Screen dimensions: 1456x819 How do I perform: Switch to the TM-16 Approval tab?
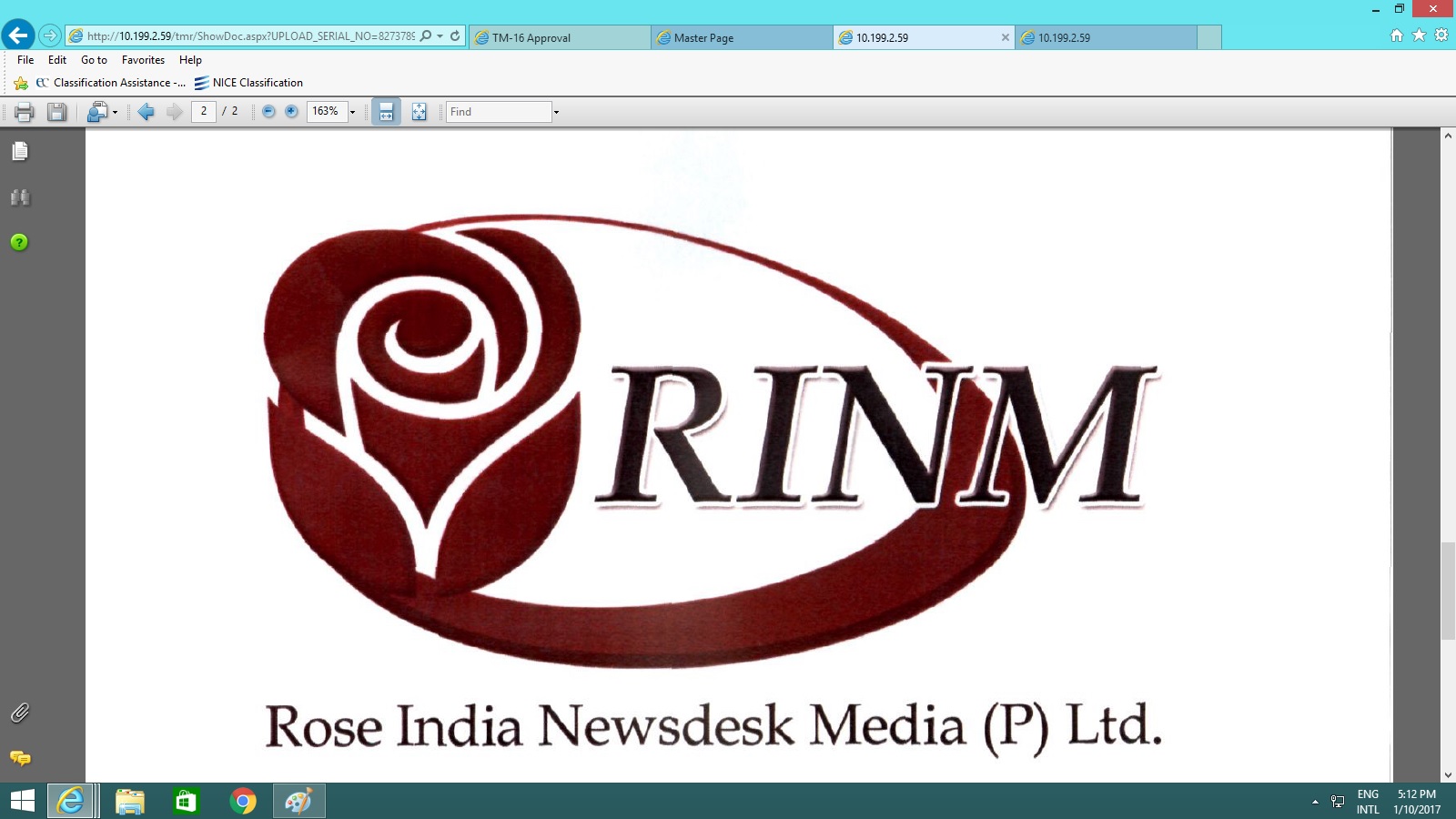559,37
